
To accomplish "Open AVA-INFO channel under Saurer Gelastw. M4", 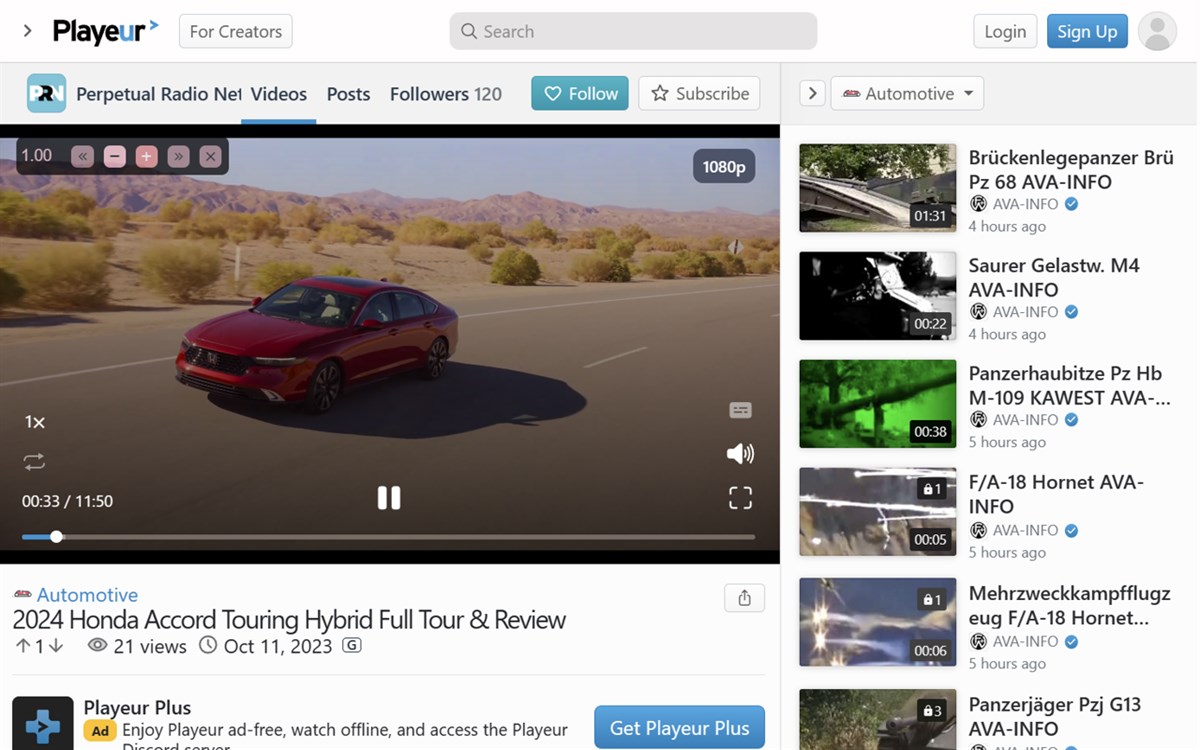I will click(x=1025, y=312).
